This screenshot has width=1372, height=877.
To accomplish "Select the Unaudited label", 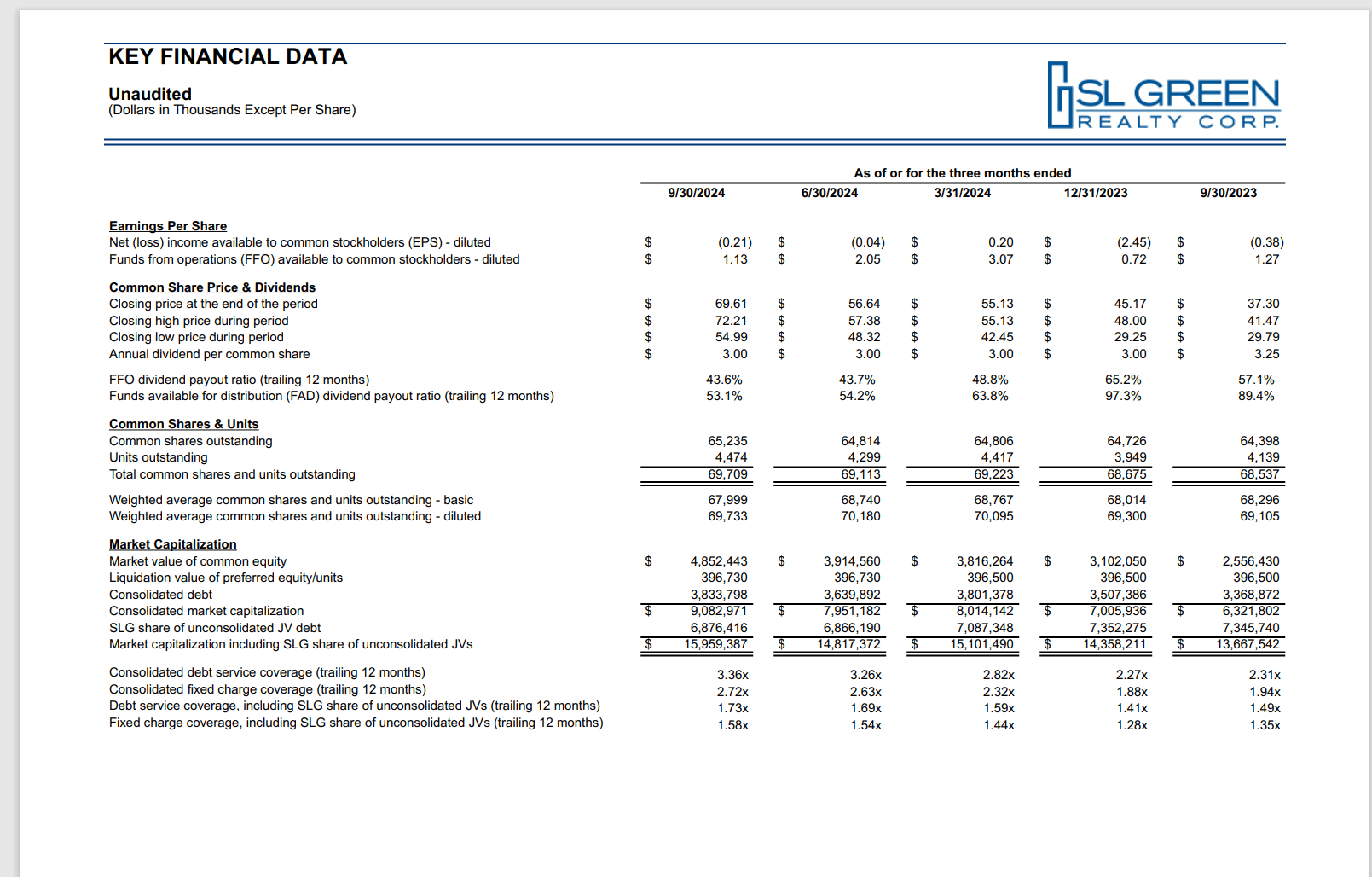I will (x=148, y=94).
